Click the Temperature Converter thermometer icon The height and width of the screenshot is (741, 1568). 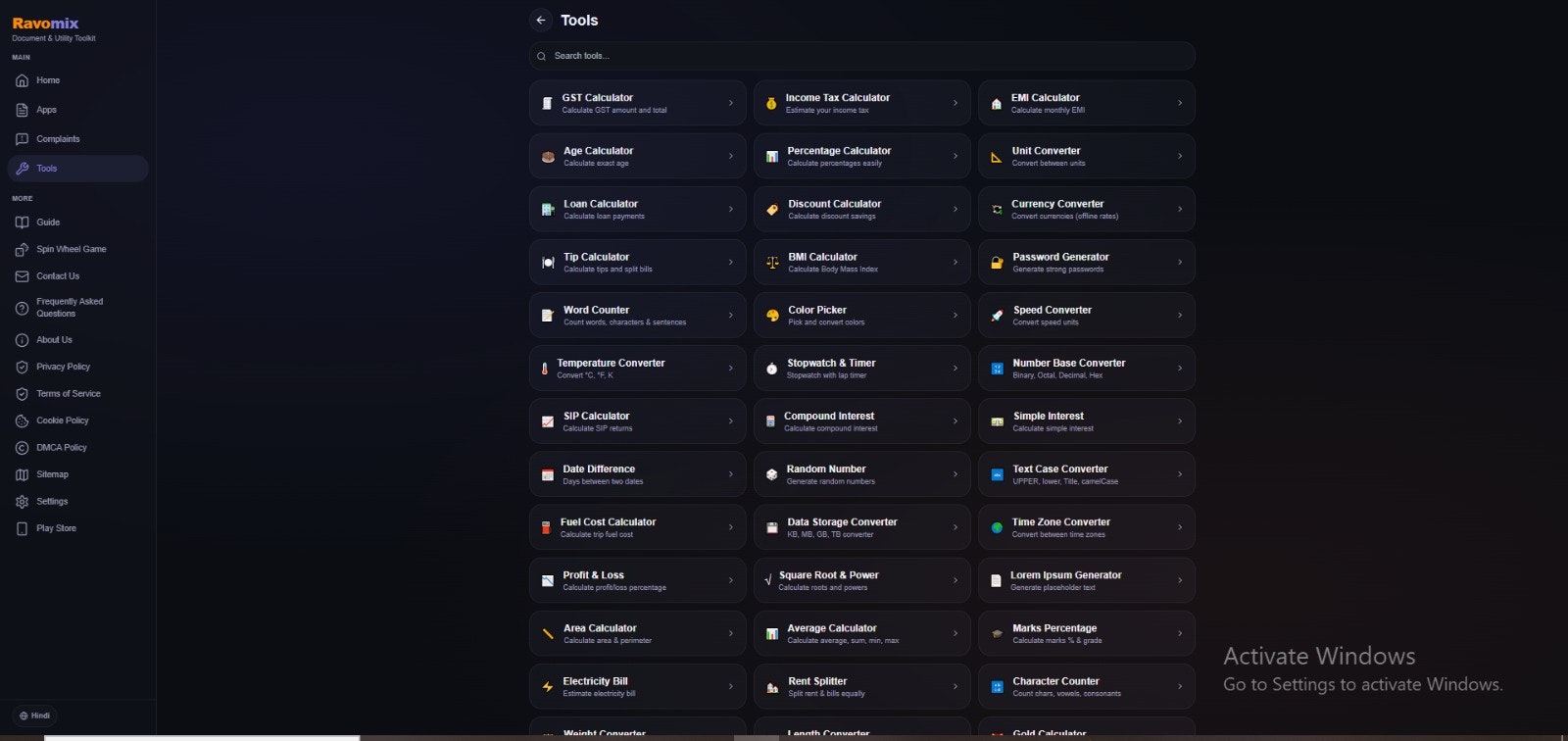pyautogui.click(x=544, y=369)
